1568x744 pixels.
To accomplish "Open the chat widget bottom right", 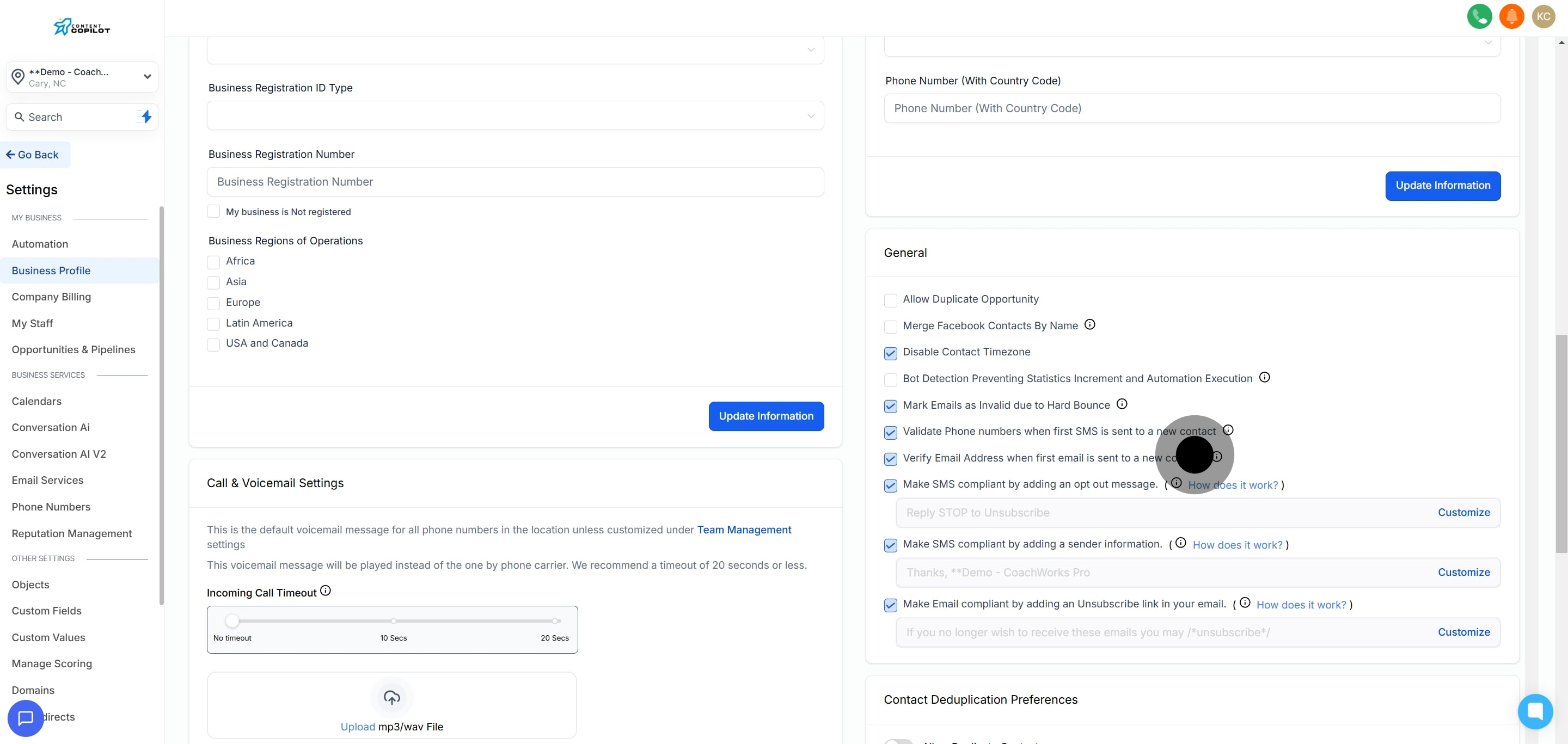I will click(x=1535, y=711).
